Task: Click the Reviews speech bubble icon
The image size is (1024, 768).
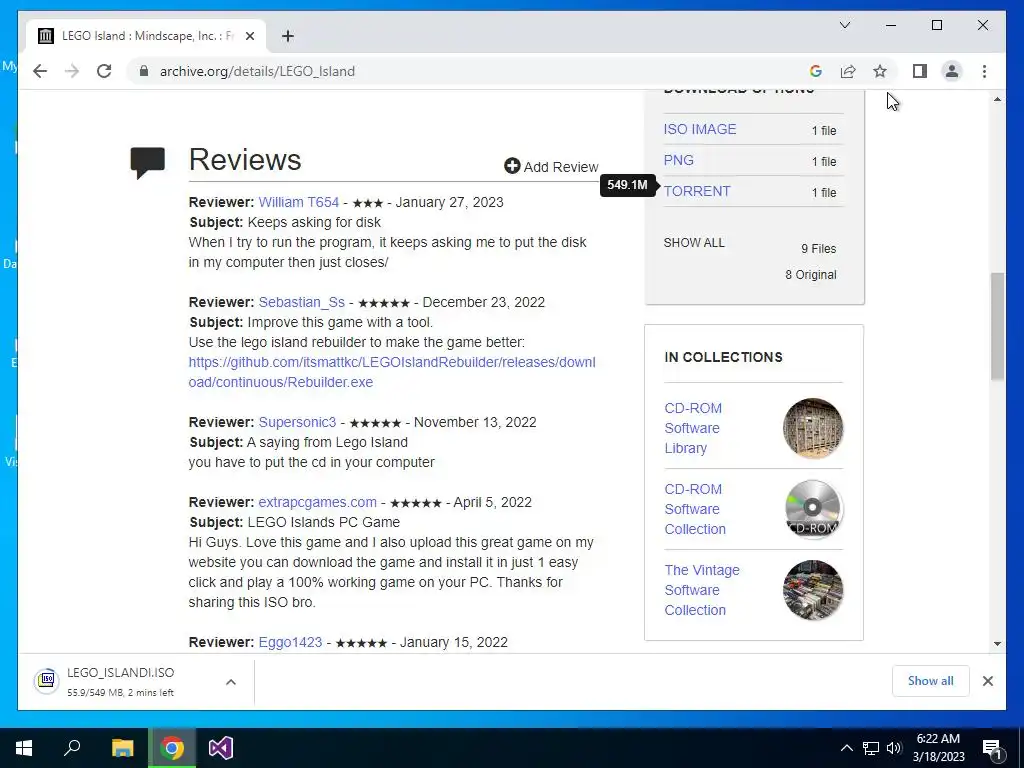Action: [148, 163]
